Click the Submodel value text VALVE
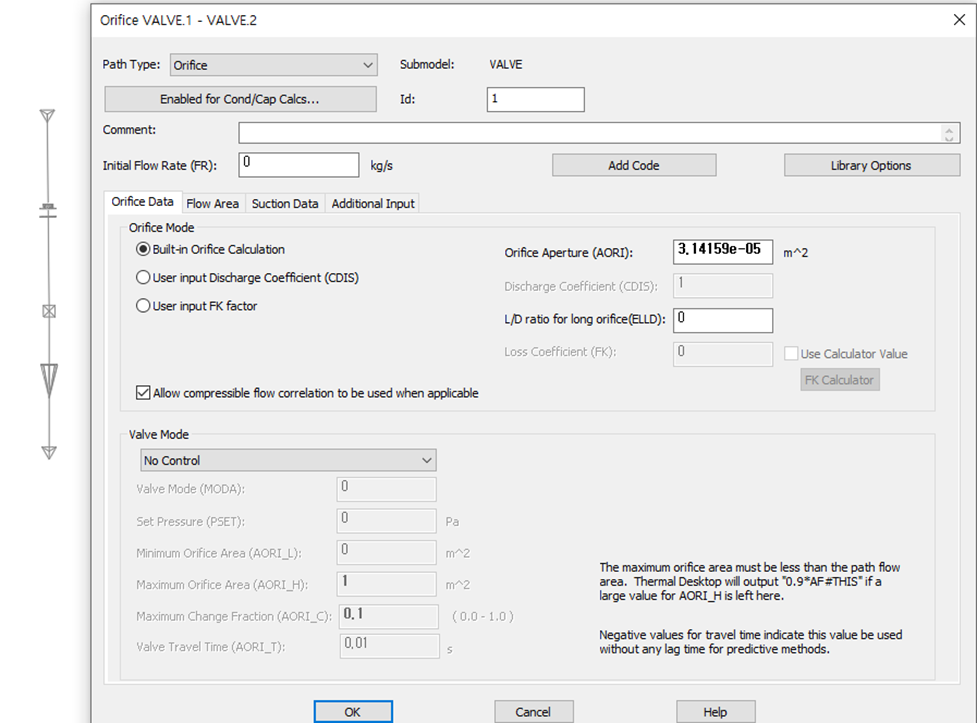This screenshot has width=977, height=723. coord(506,65)
